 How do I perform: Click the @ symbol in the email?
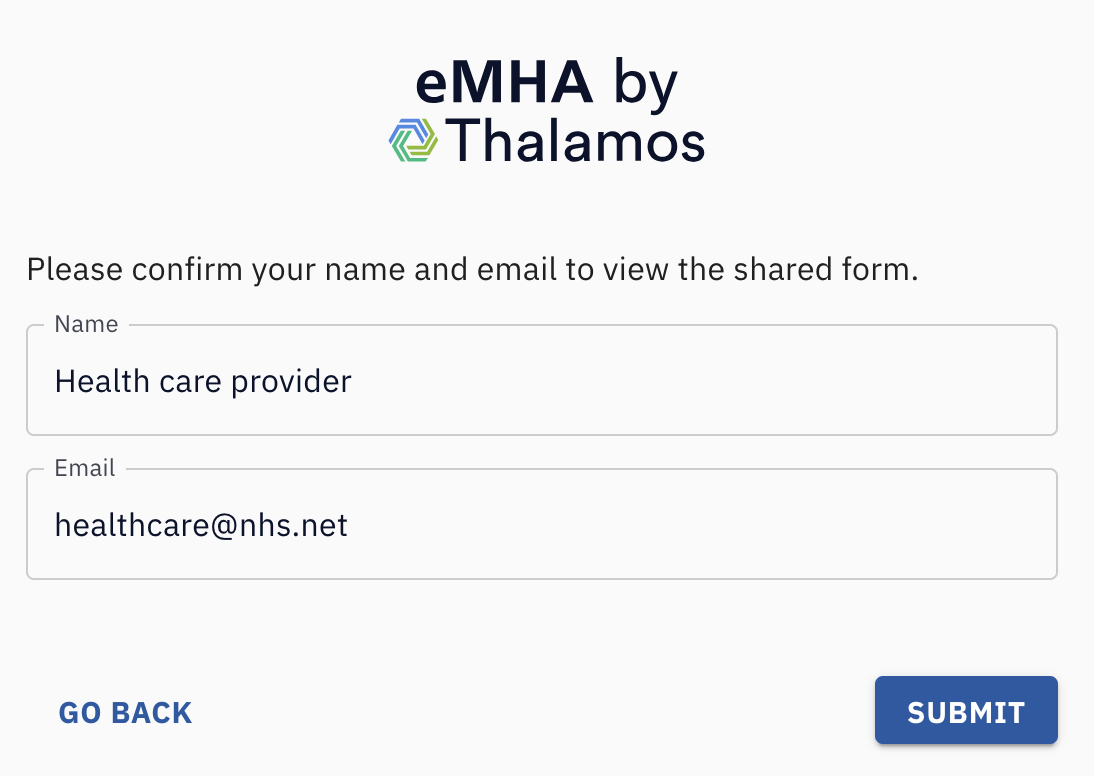click(x=224, y=527)
